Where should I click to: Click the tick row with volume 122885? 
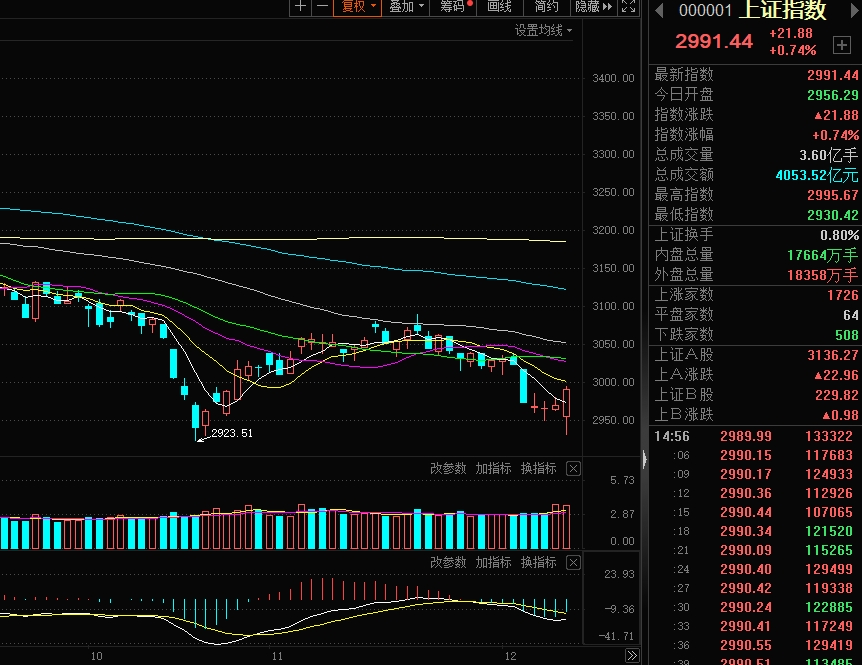tap(756, 607)
